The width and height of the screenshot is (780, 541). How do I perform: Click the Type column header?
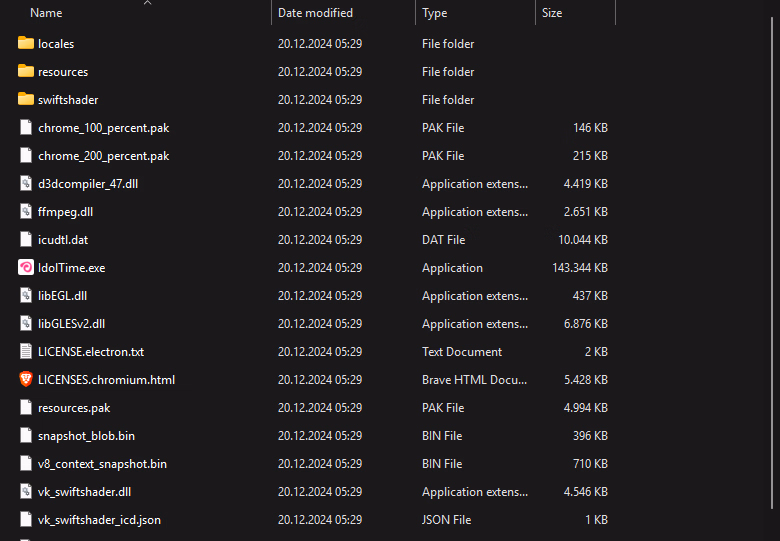435,13
